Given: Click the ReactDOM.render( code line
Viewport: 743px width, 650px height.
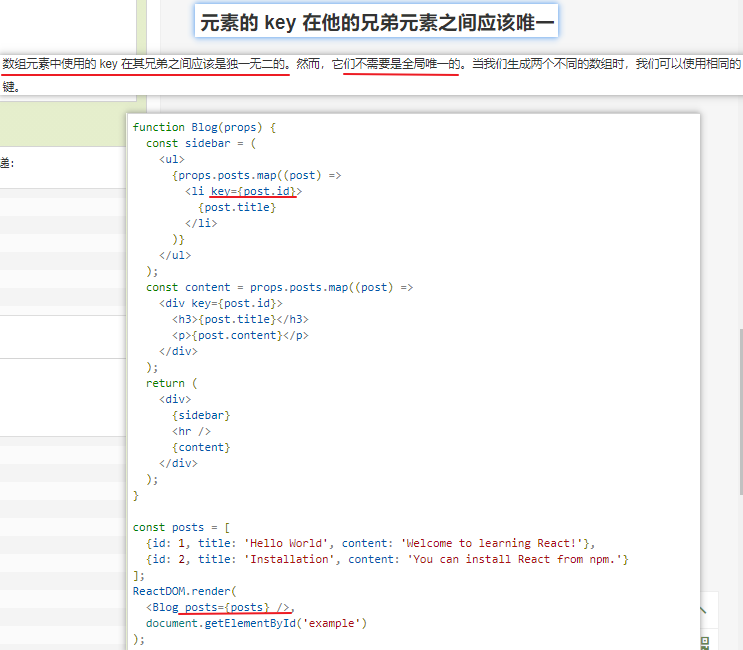Looking at the screenshot, I should point(185,591).
